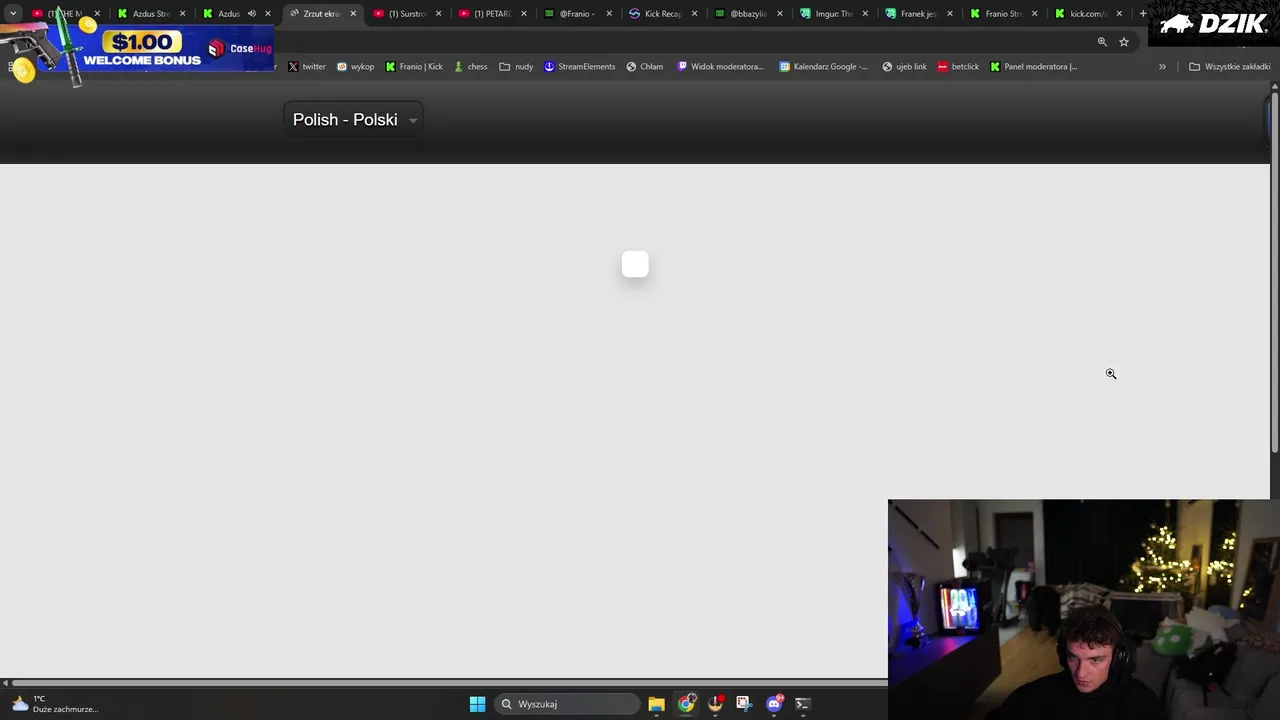Viewport: 1280px width, 720px height.
Task: Click the Wyszukaj taskbar search box
Action: point(567,704)
